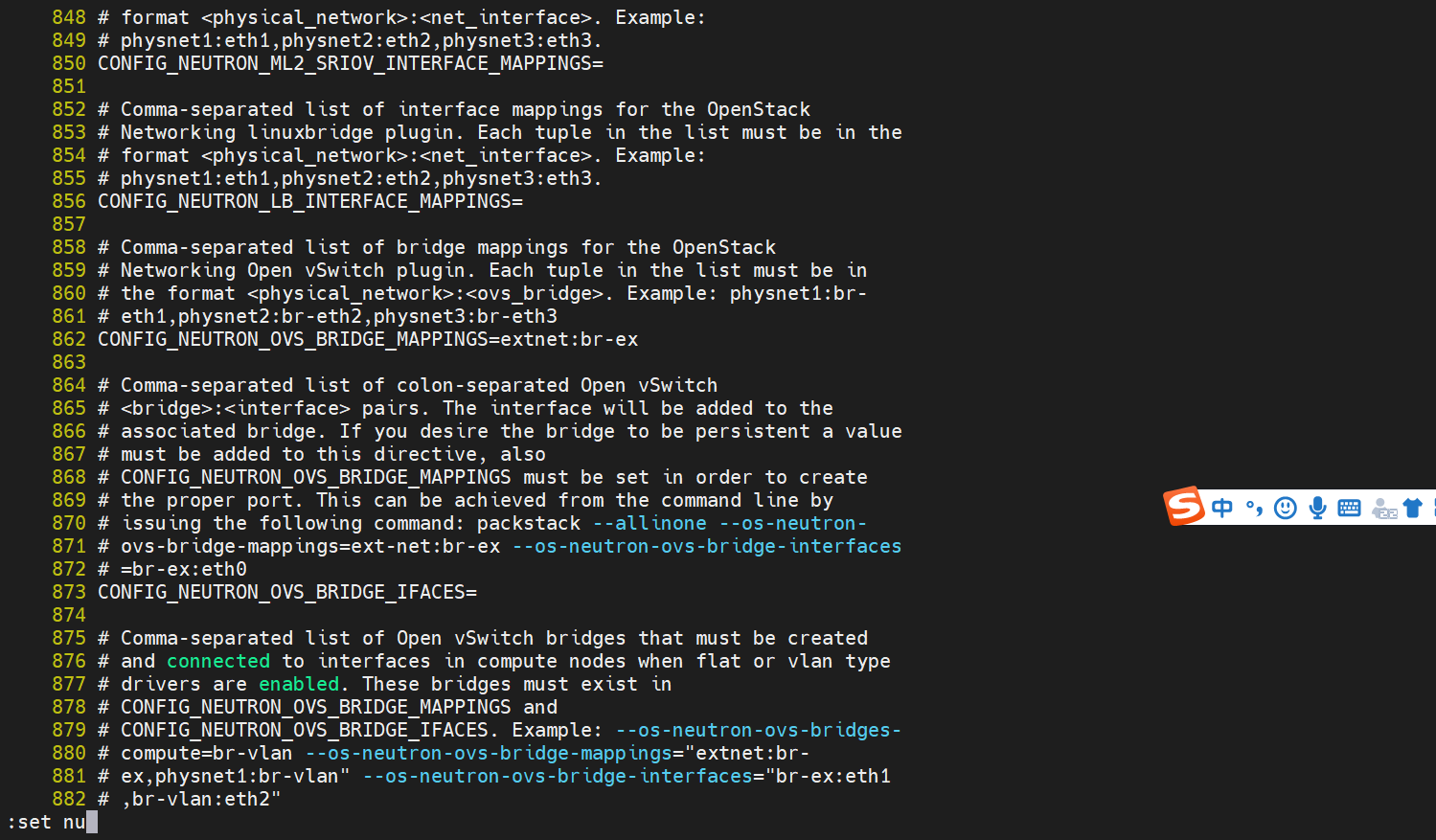Click the highlighted word "enabled"
This screenshot has width=1436, height=840.
pos(299,684)
